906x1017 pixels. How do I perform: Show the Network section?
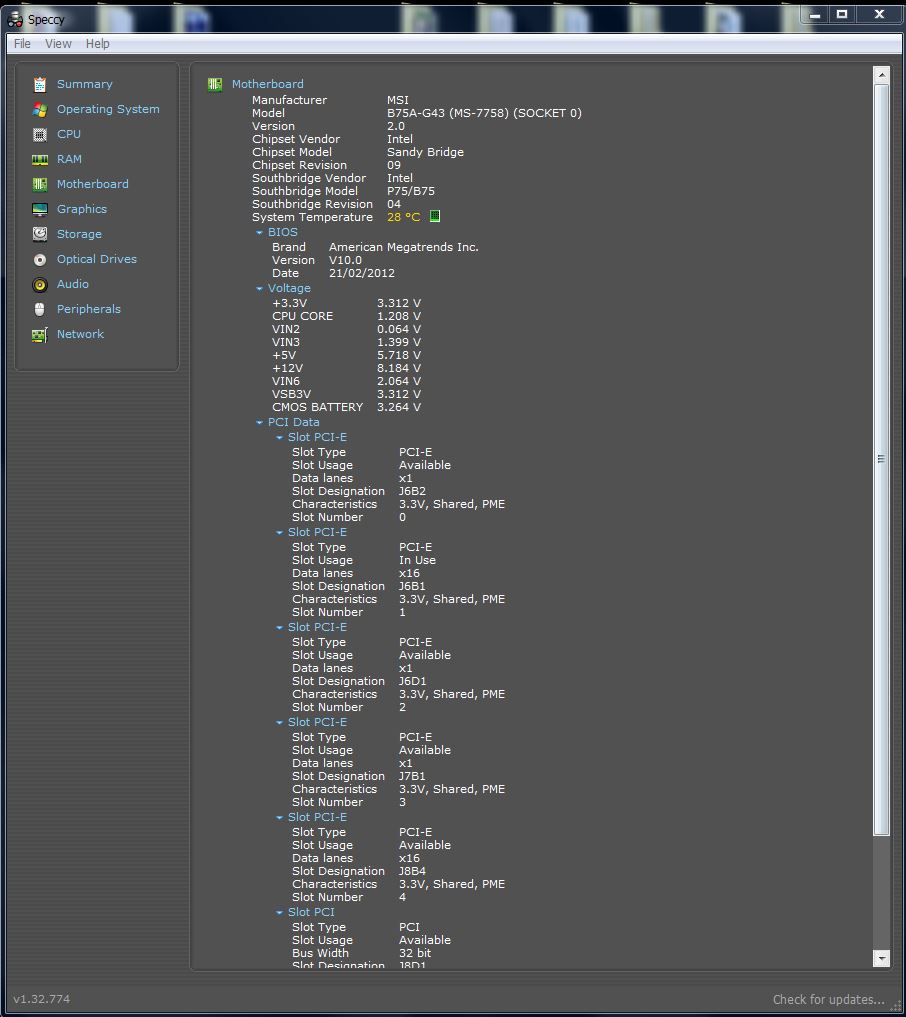coord(80,334)
